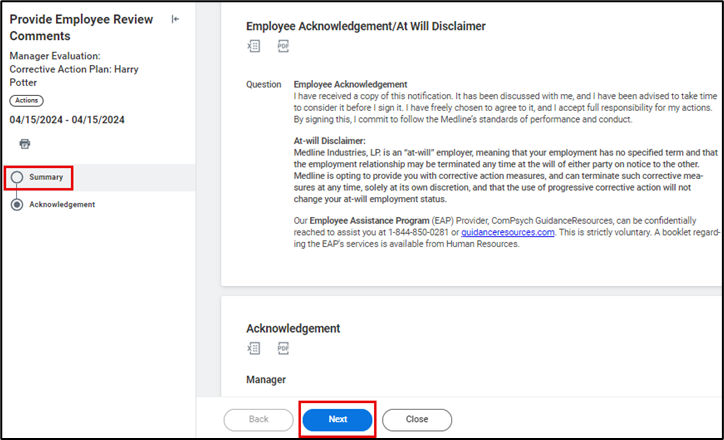The image size is (724, 440).
Task: Go to Acknowledgement step label in sidebar
Action: [62, 204]
